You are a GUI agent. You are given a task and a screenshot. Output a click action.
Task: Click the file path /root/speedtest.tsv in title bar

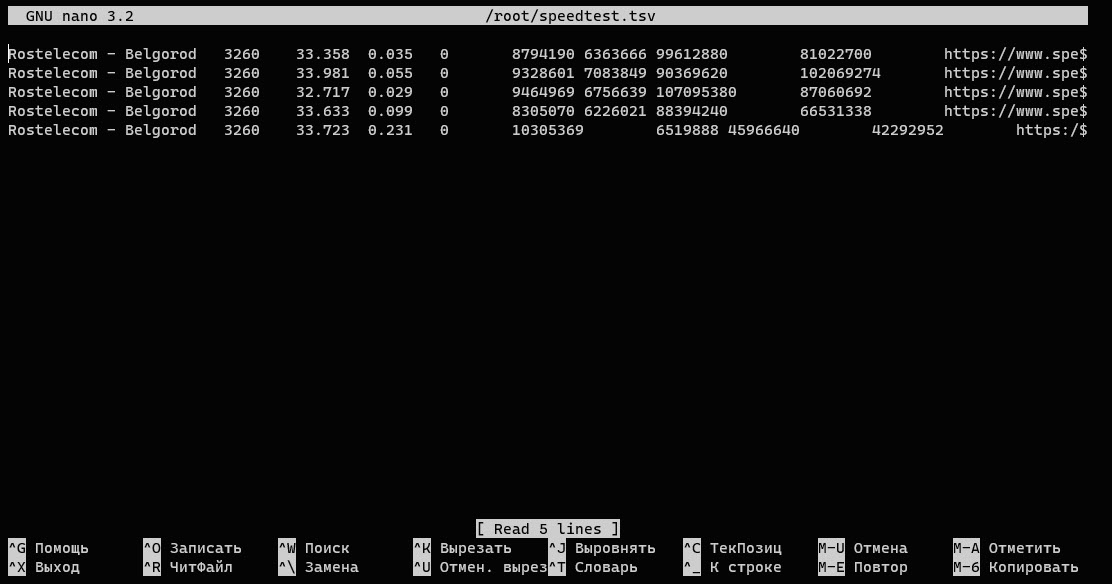pyautogui.click(x=570, y=16)
